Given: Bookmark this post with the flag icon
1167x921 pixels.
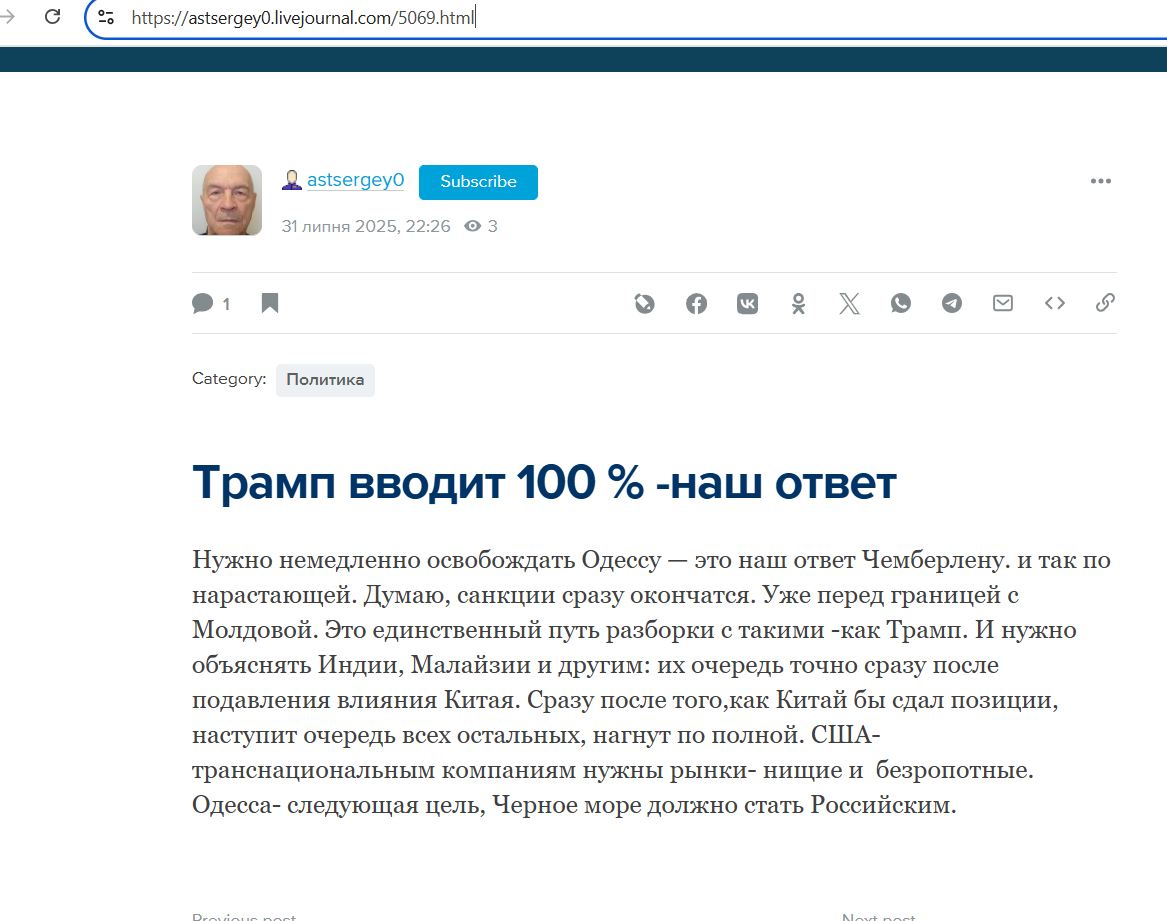Looking at the screenshot, I should [x=270, y=303].
